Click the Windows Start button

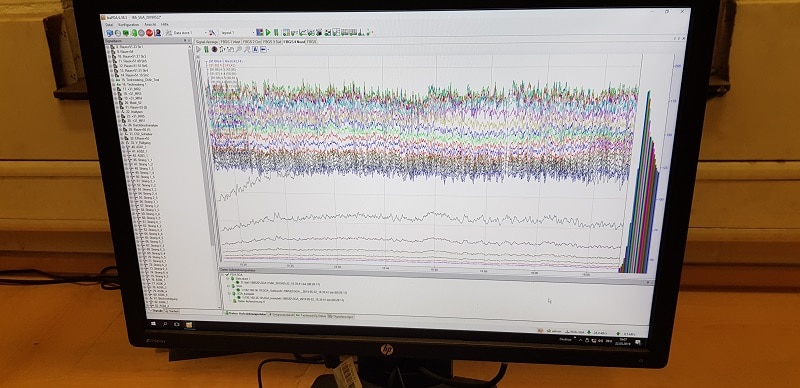(153, 324)
